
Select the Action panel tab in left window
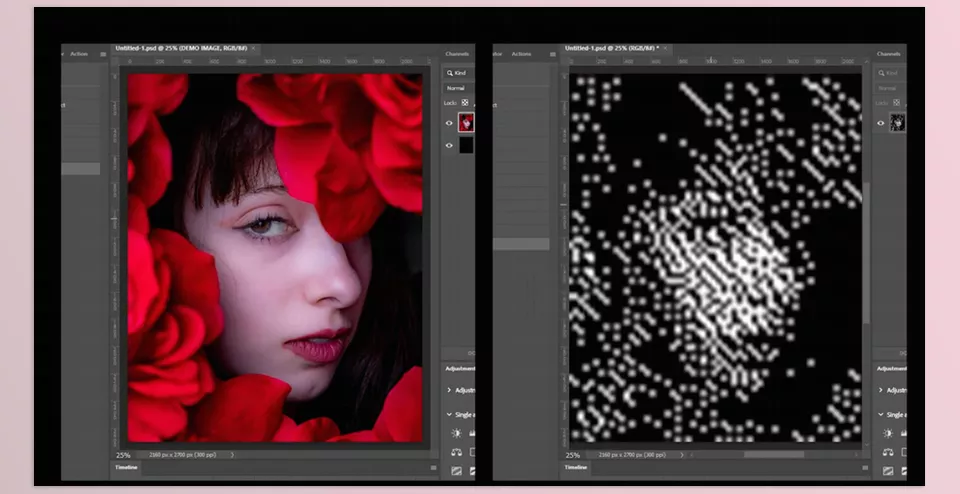(79, 54)
